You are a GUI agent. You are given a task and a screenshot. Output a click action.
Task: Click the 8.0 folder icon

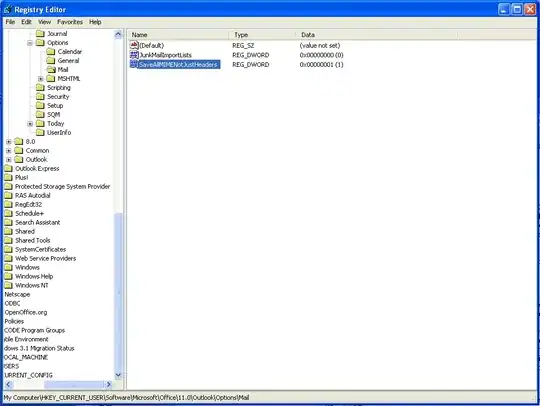pos(19,141)
